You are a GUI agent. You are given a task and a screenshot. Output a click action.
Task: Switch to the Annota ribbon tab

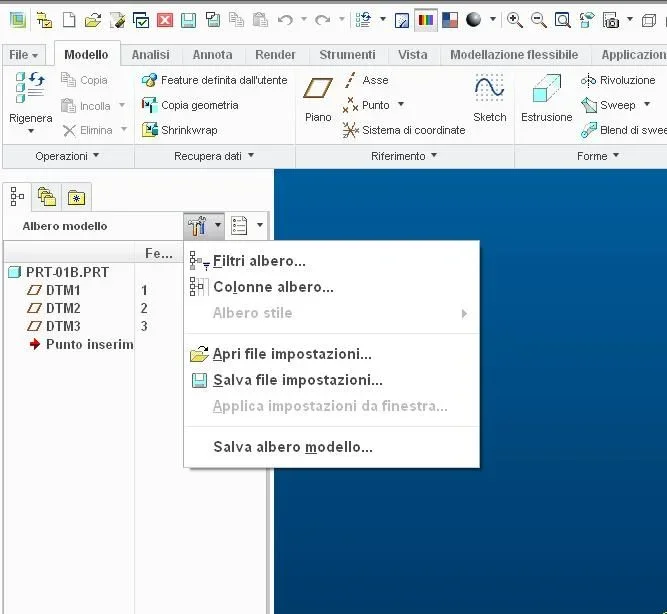[212, 55]
